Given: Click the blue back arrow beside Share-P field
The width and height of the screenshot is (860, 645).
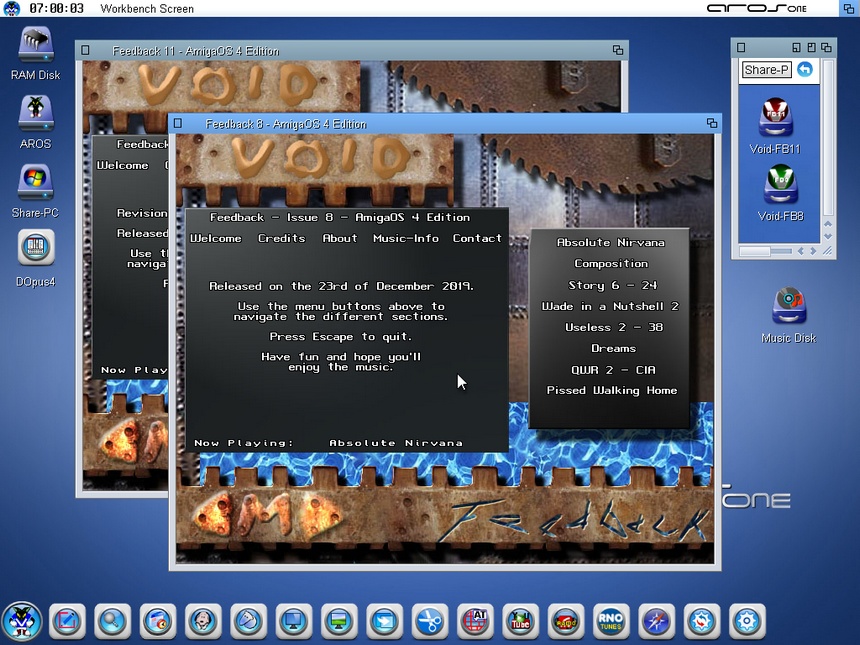Looking at the screenshot, I should click(x=804, y=69).
